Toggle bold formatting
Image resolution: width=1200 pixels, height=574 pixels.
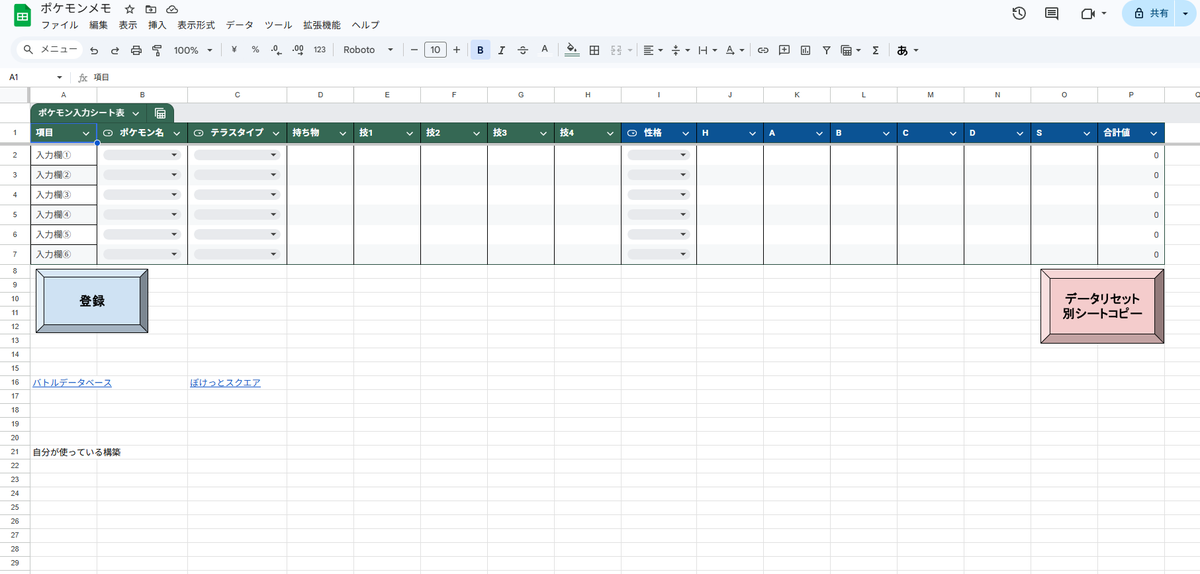(x=480, y=49)
